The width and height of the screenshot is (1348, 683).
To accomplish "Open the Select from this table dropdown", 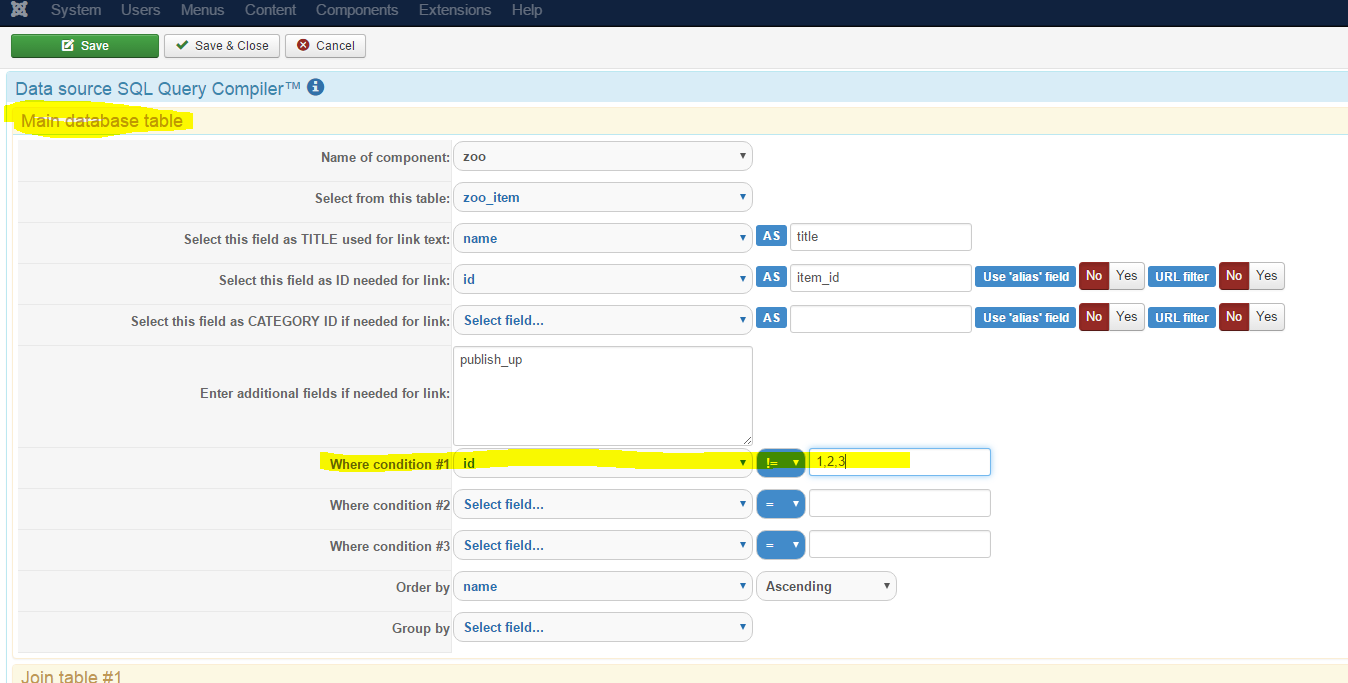I will point(602,198).
